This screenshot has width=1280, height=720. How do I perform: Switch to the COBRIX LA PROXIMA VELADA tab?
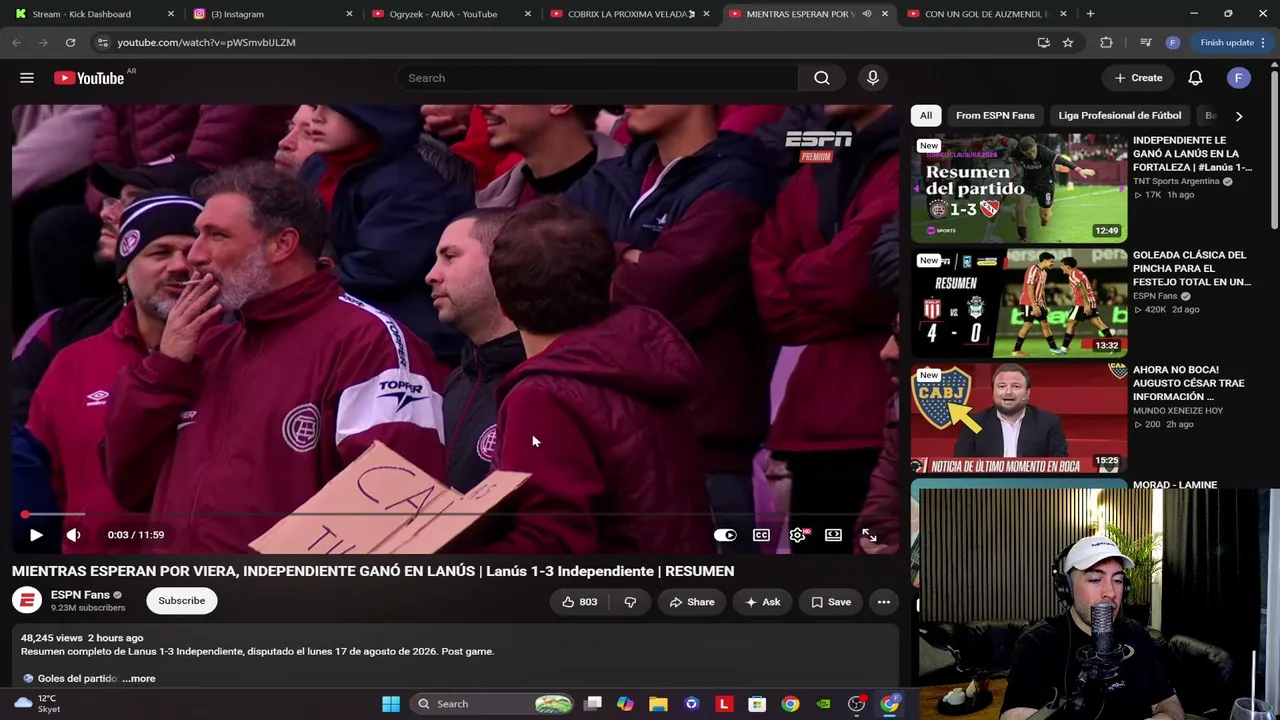(628, 14)
